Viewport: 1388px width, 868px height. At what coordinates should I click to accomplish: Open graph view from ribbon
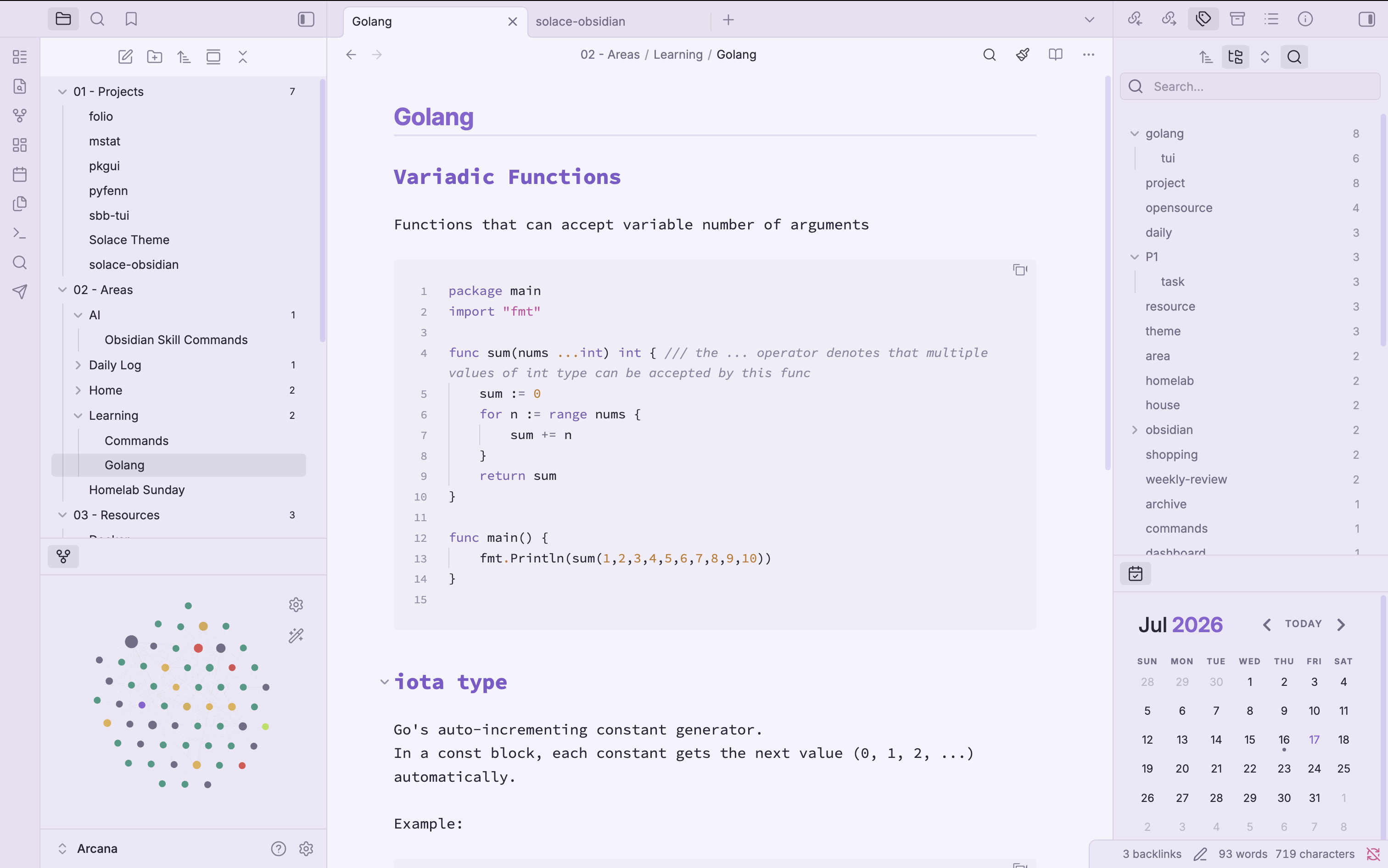20,116
